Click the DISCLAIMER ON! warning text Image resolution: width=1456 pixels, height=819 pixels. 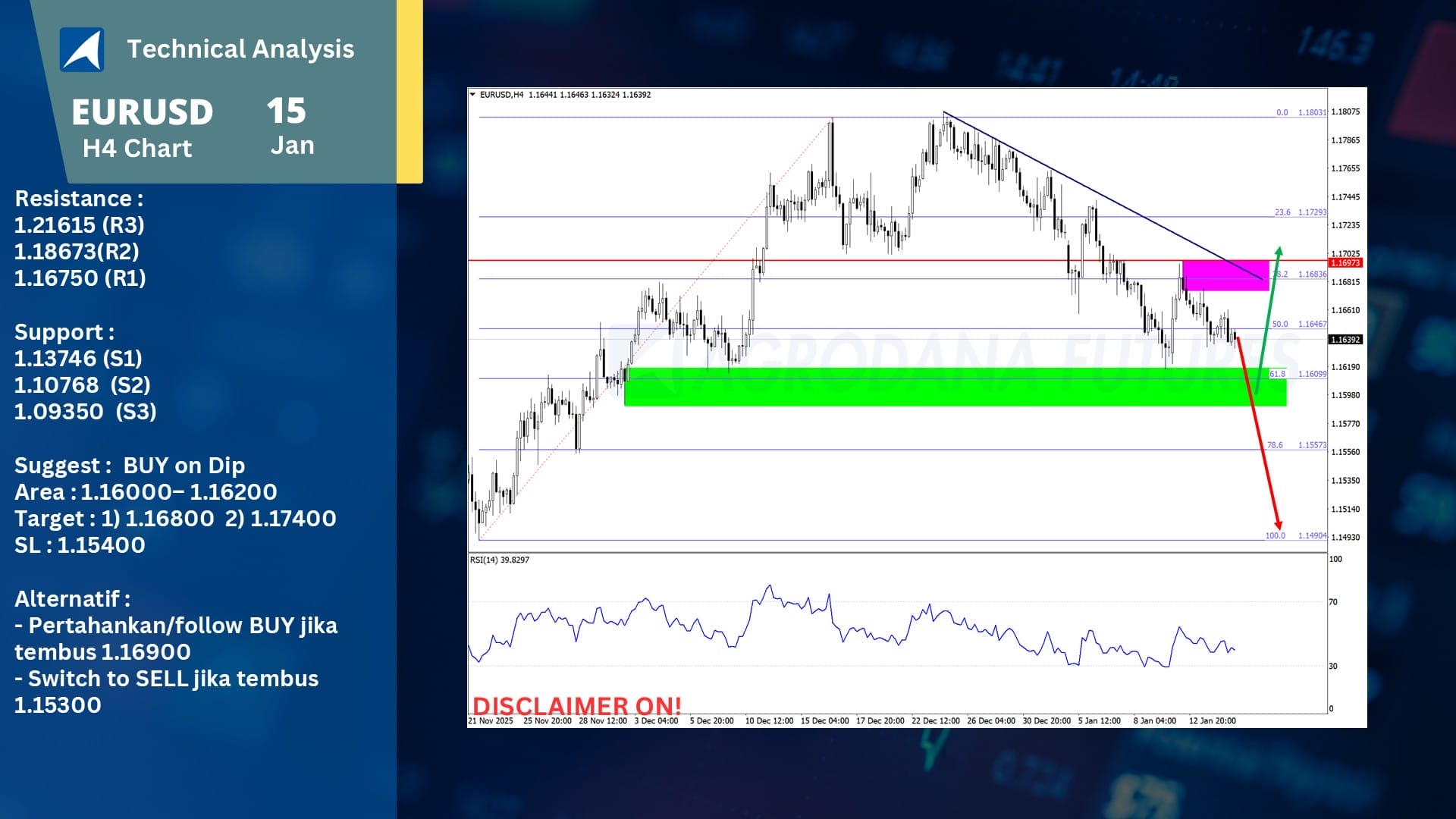tap(578, 704)
